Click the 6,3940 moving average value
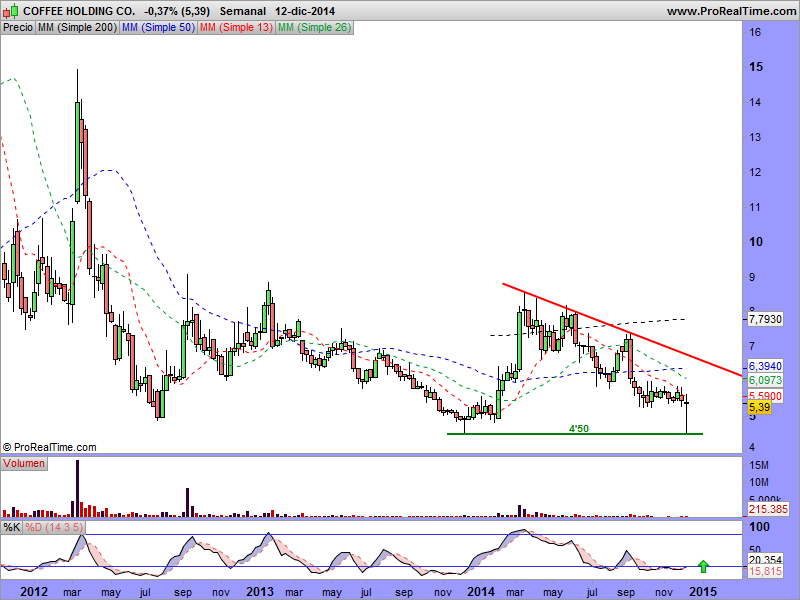The height and width of the screenshot is (600, 800). pos(765,366)
